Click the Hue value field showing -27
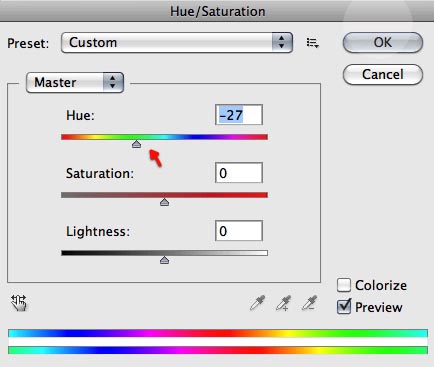Image resolution: width=434 pixels, height=367 pixels. click(239, 115)
